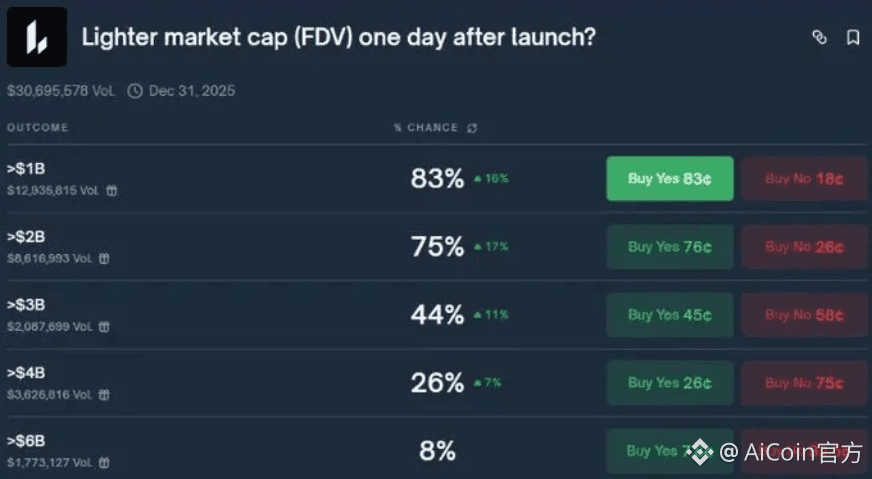Click the copy link icon
This screenshot has width=872, height=479.
819,38
